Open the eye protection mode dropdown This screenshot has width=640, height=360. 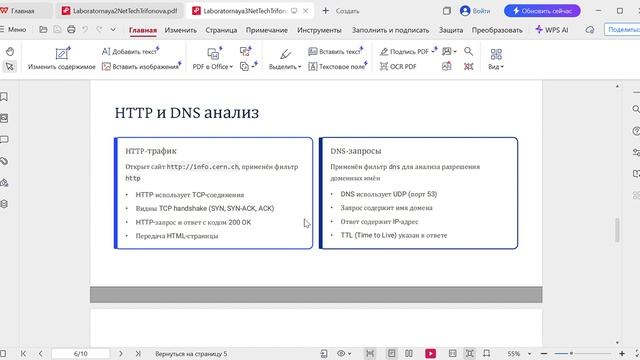pyautogui.click(x=343, y=353)
